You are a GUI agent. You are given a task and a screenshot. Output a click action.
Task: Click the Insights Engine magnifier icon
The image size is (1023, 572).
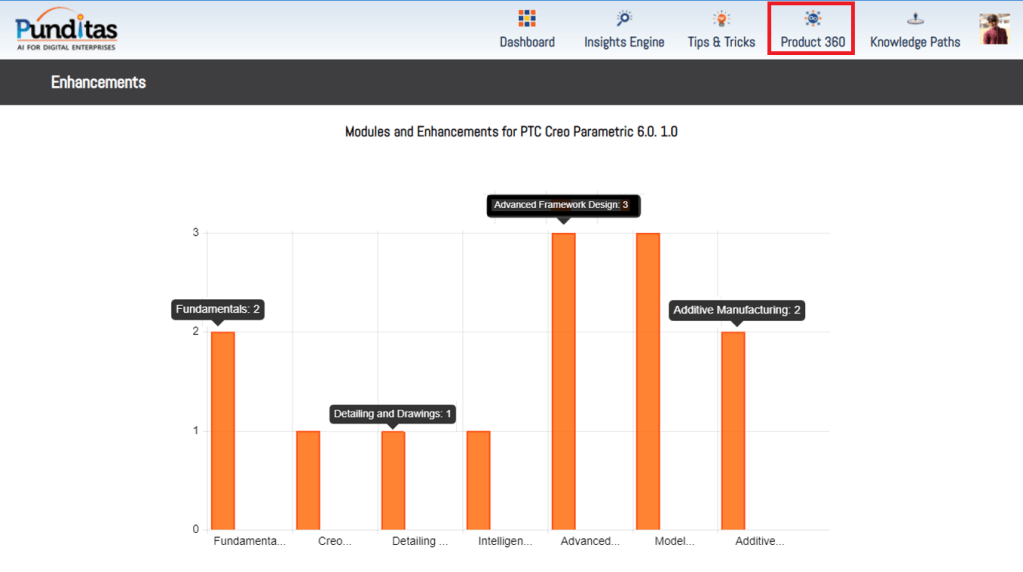click(624, 18)
